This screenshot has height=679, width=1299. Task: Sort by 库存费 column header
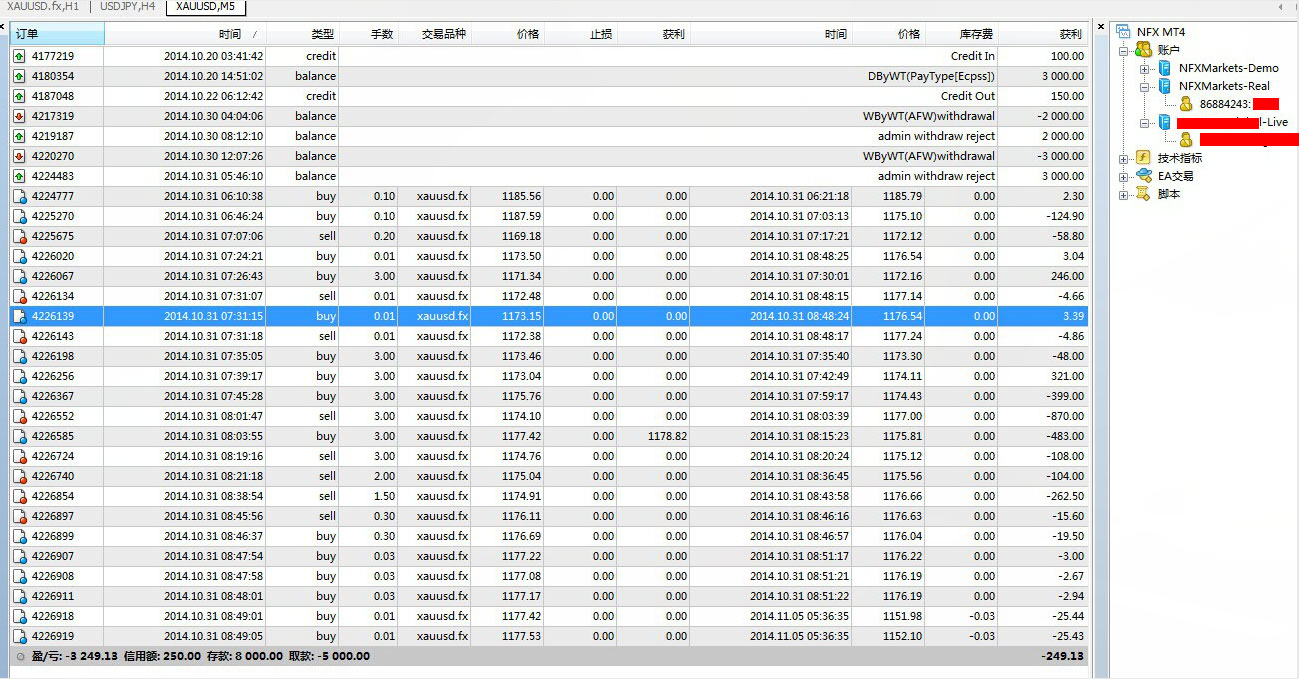pos(961,34)
